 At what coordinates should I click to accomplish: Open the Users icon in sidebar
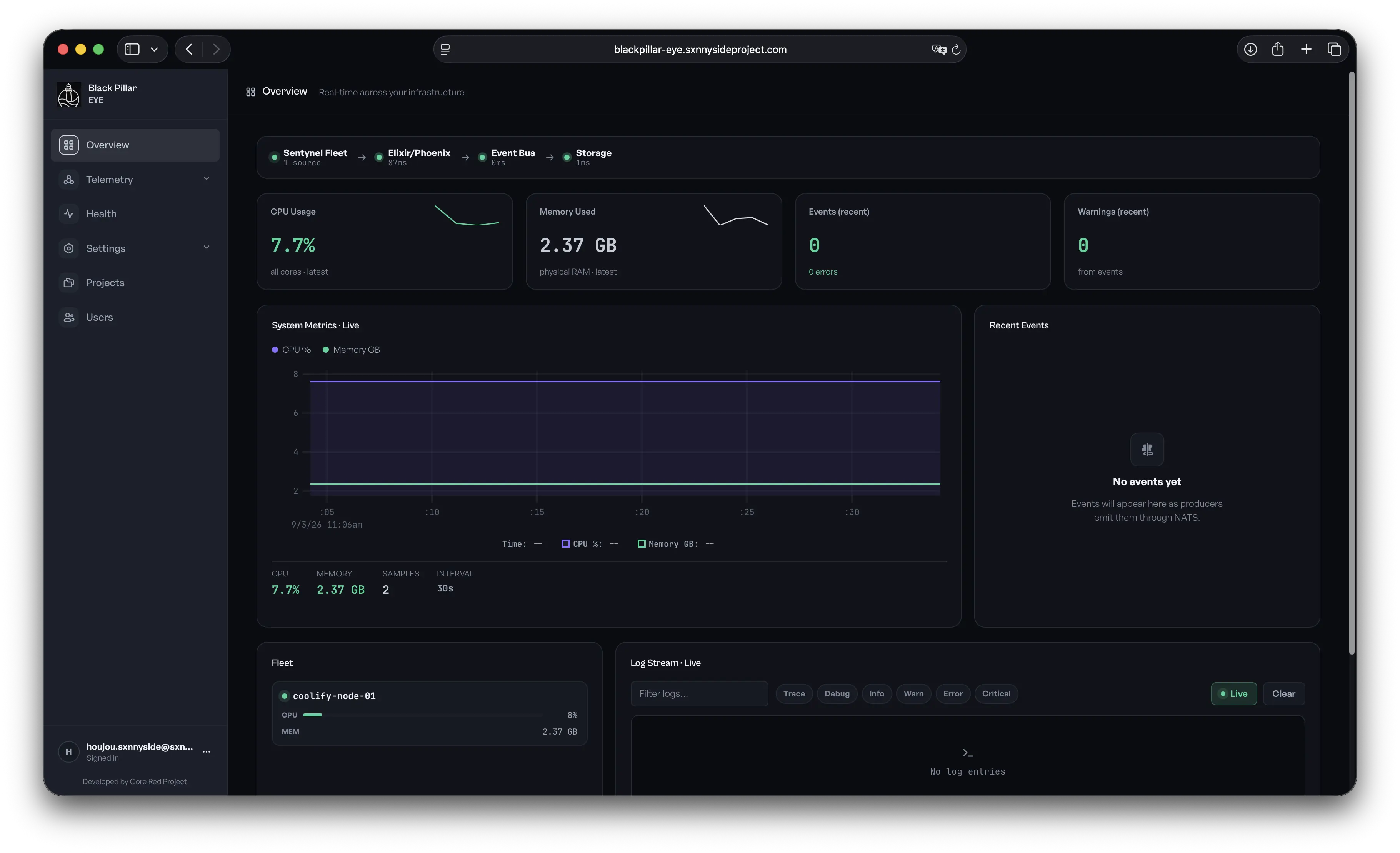click(69, 317)
